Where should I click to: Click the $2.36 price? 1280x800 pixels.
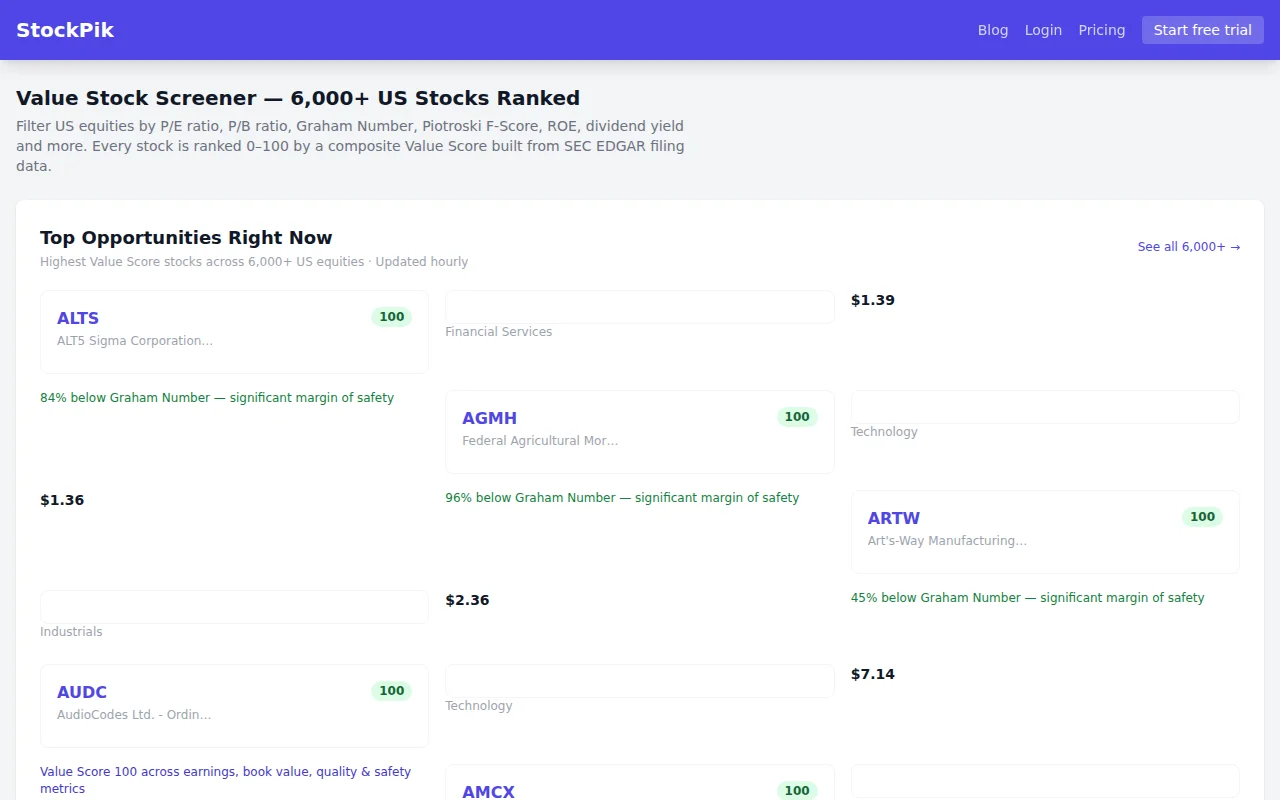[467, 600]
